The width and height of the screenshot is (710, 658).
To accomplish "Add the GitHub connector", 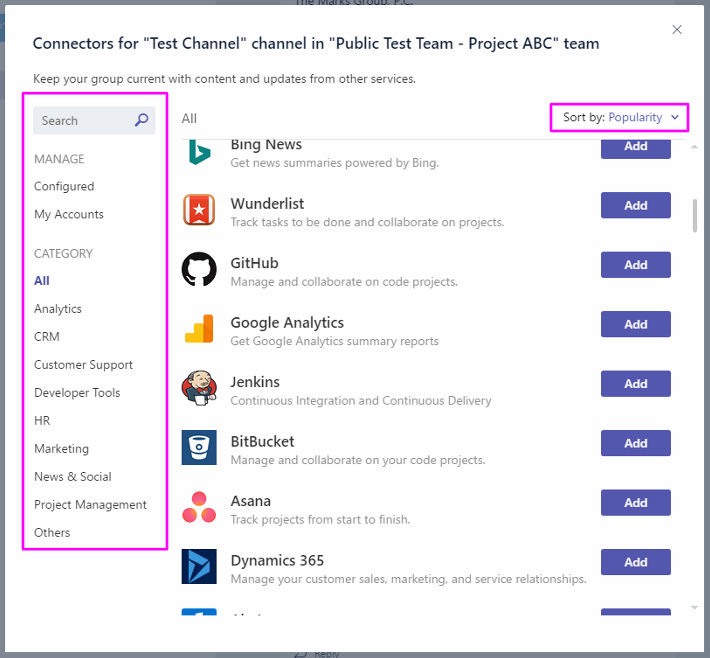I will [x=636, y=264].
